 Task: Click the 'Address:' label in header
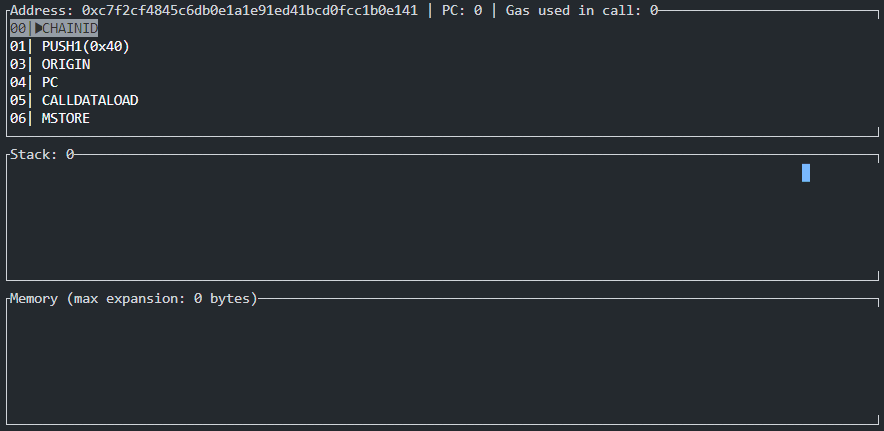(42, 10)
